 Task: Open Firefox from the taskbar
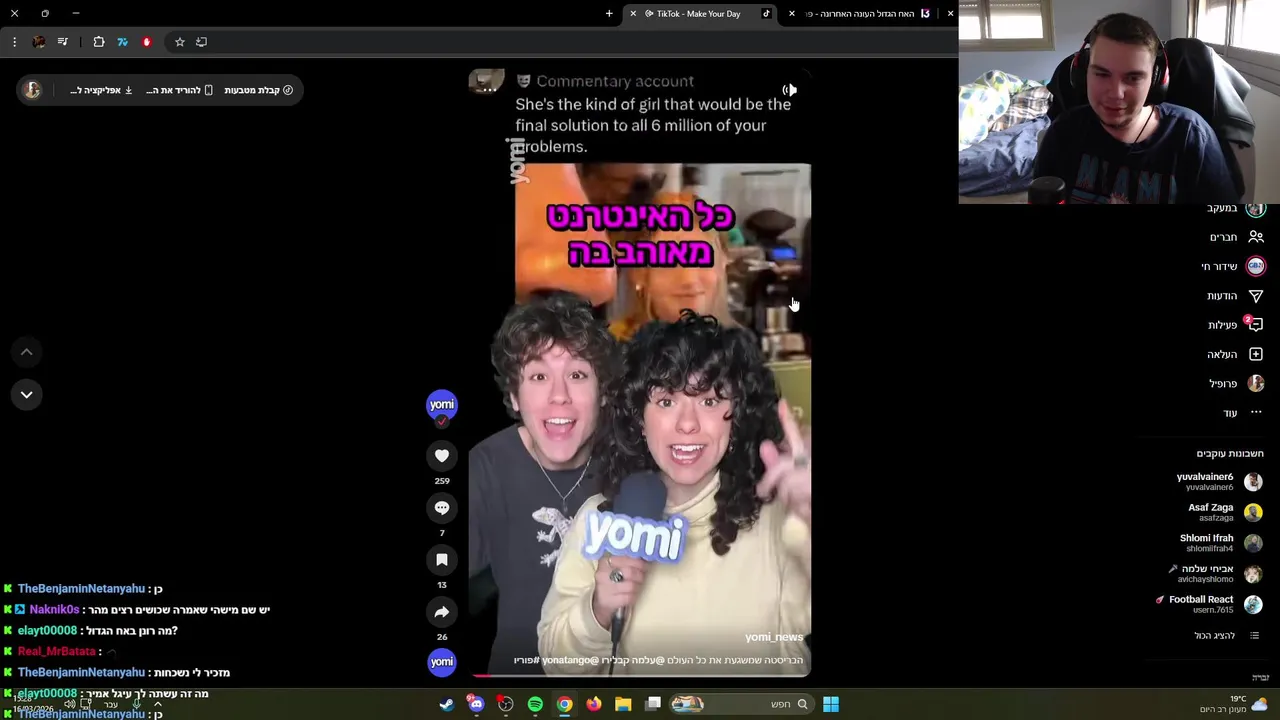click(x=594, y=704)
